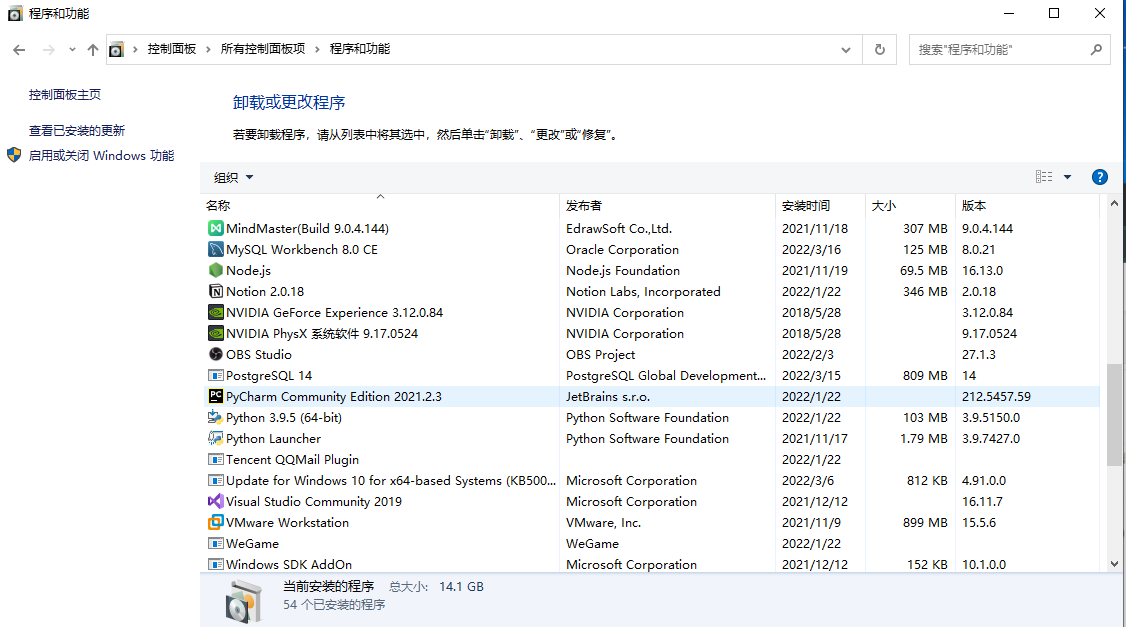
Task: Sort by 大小 column header
Action: coord(910,205)
